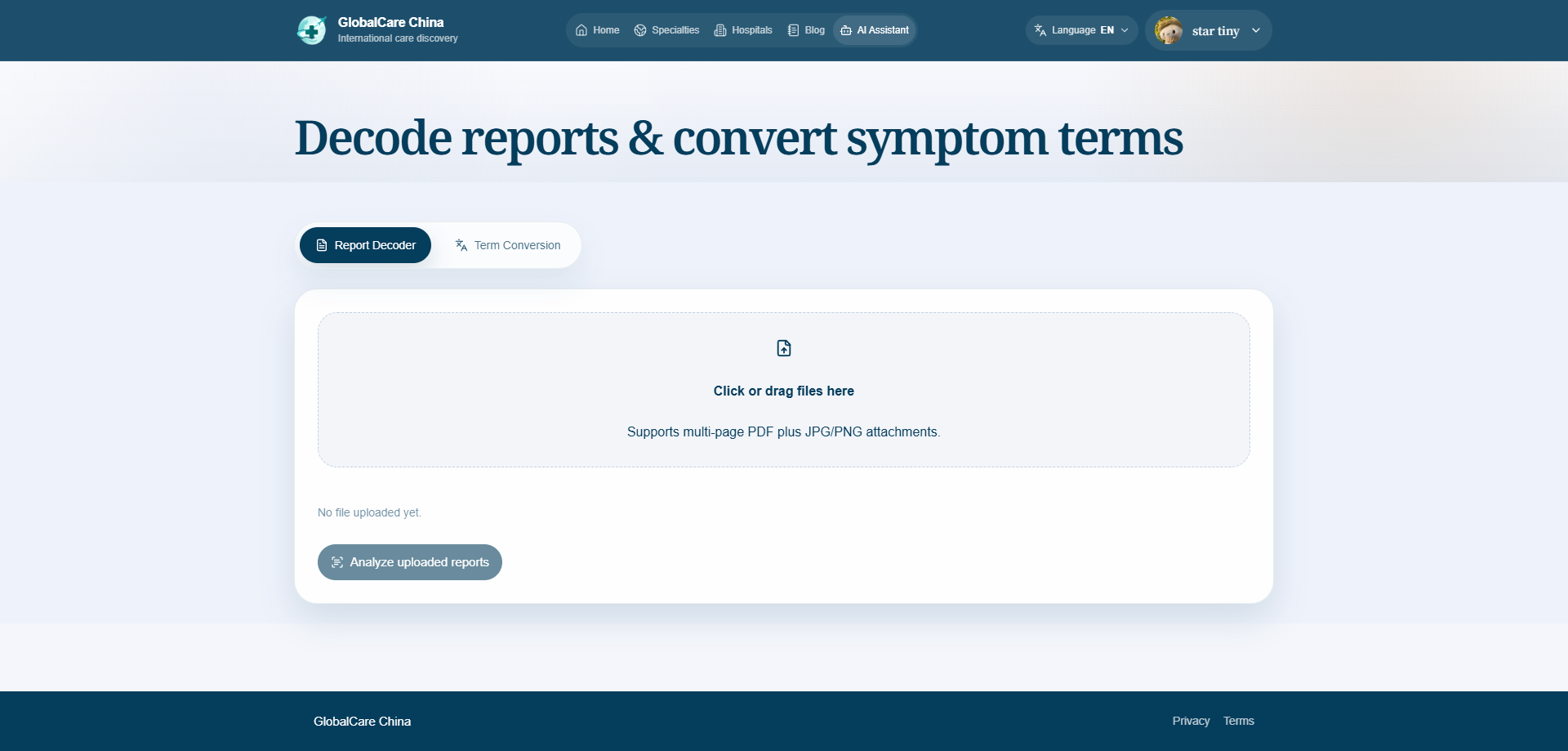Image resolution: width=1568 pixels, height=751 pixels.
Task: Open the Specialties menu item
Action: pyautogui.click(x=666, y=30)
